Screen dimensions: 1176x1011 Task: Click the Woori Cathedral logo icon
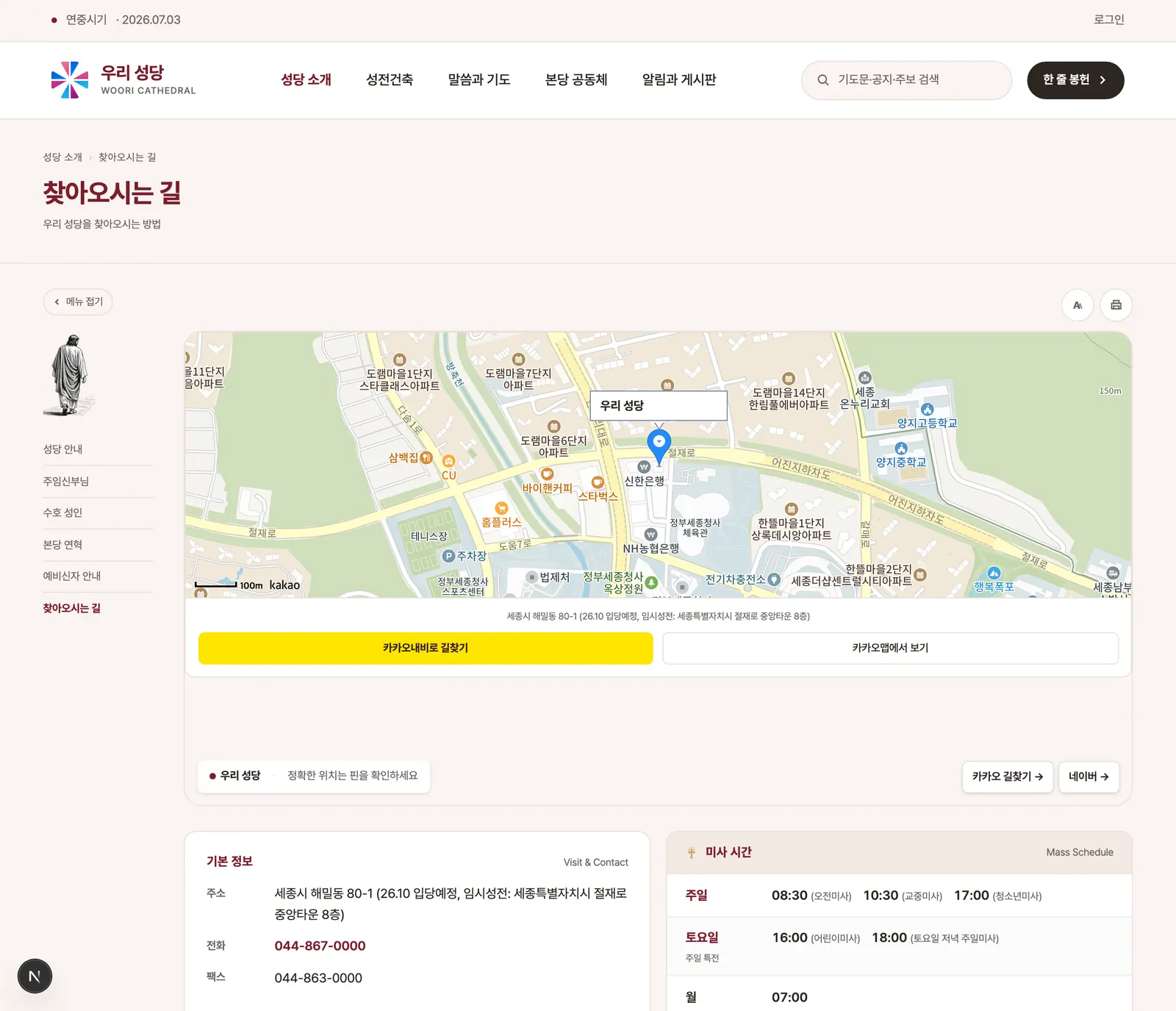[x=70, y=80]
